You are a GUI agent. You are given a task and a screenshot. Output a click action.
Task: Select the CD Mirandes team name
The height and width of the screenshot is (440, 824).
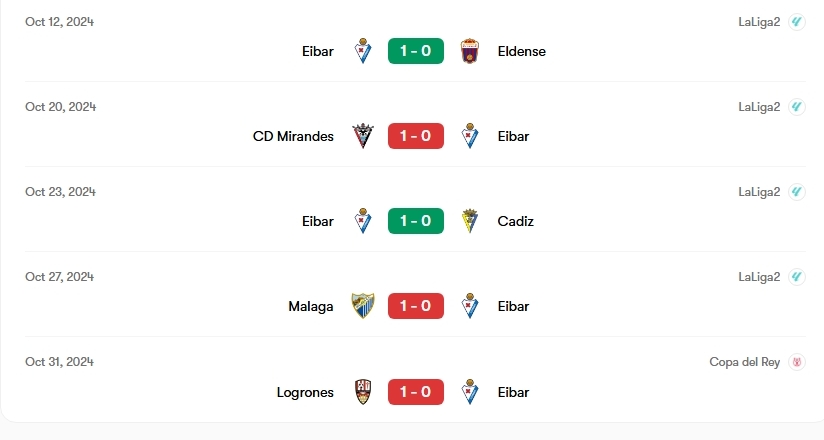[293, 136]
